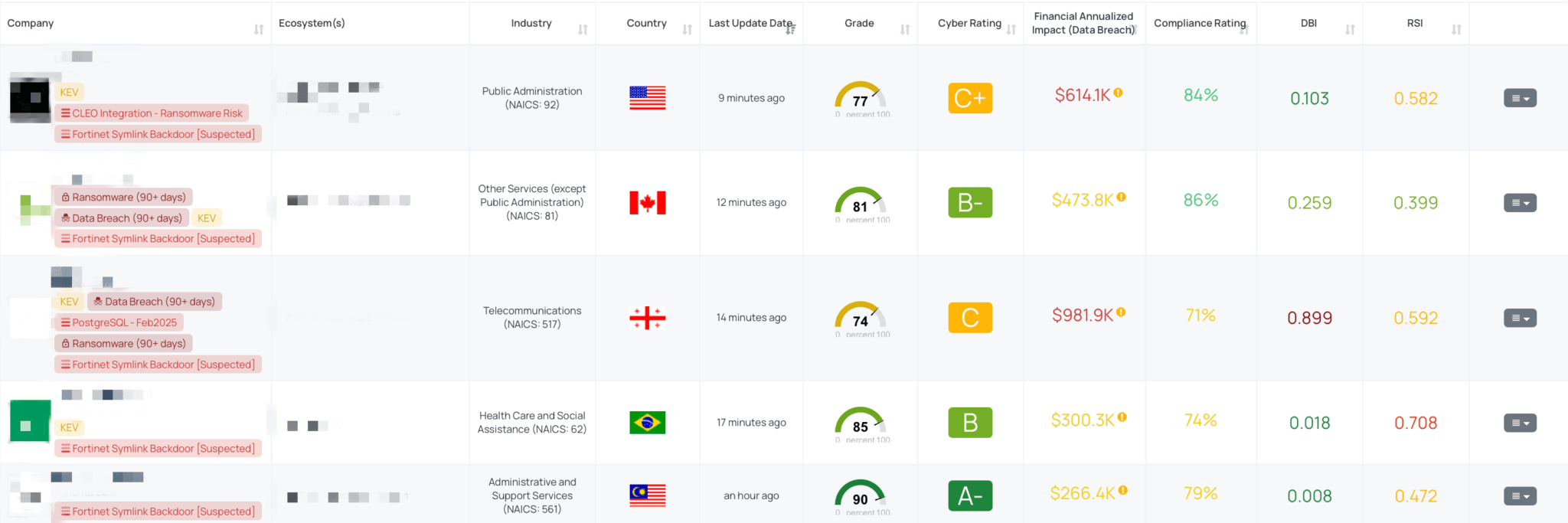Click info icon beside $614.1K impact

click(x=1119, y=93)
